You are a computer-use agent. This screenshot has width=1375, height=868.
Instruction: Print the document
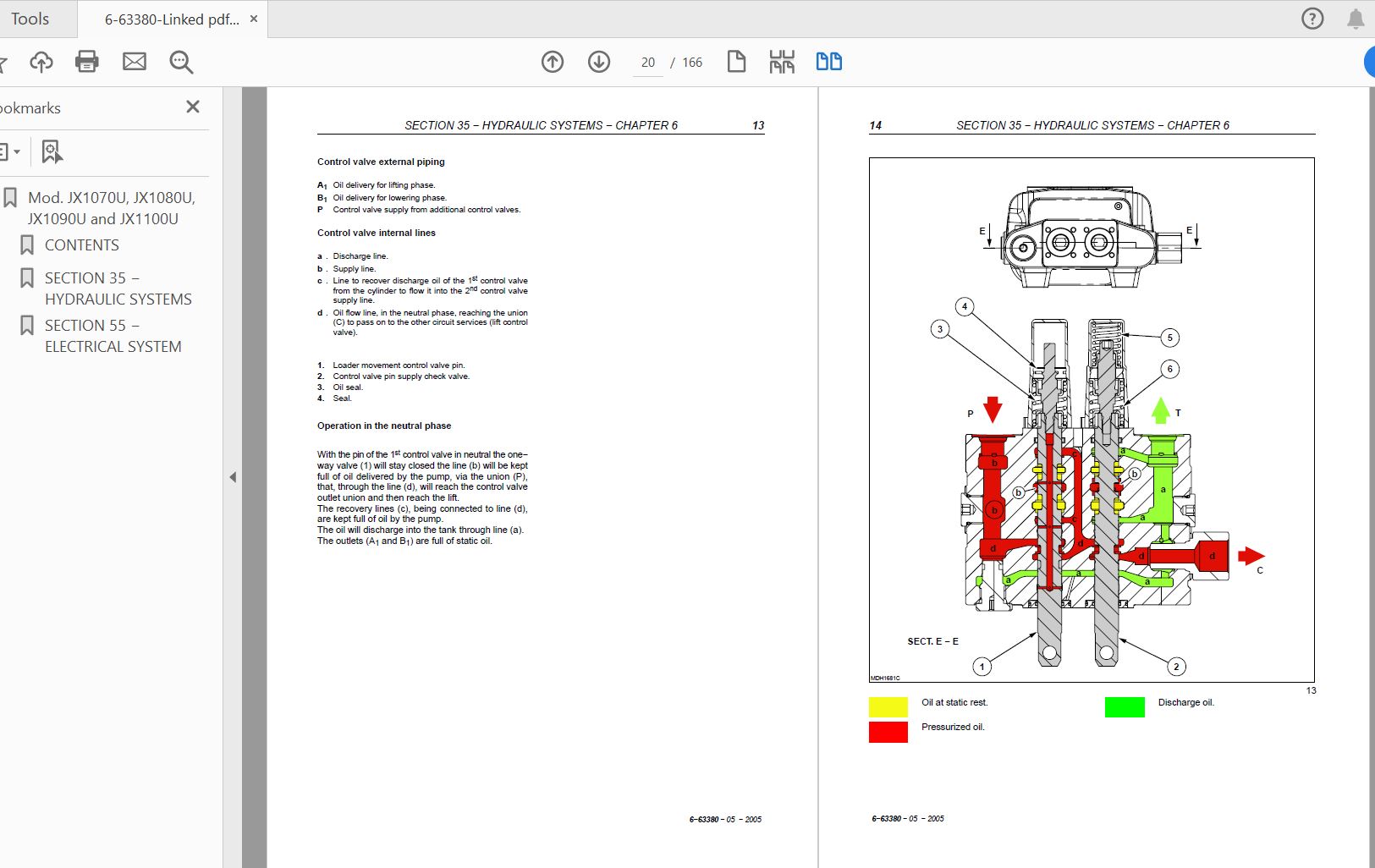point(87,62)
